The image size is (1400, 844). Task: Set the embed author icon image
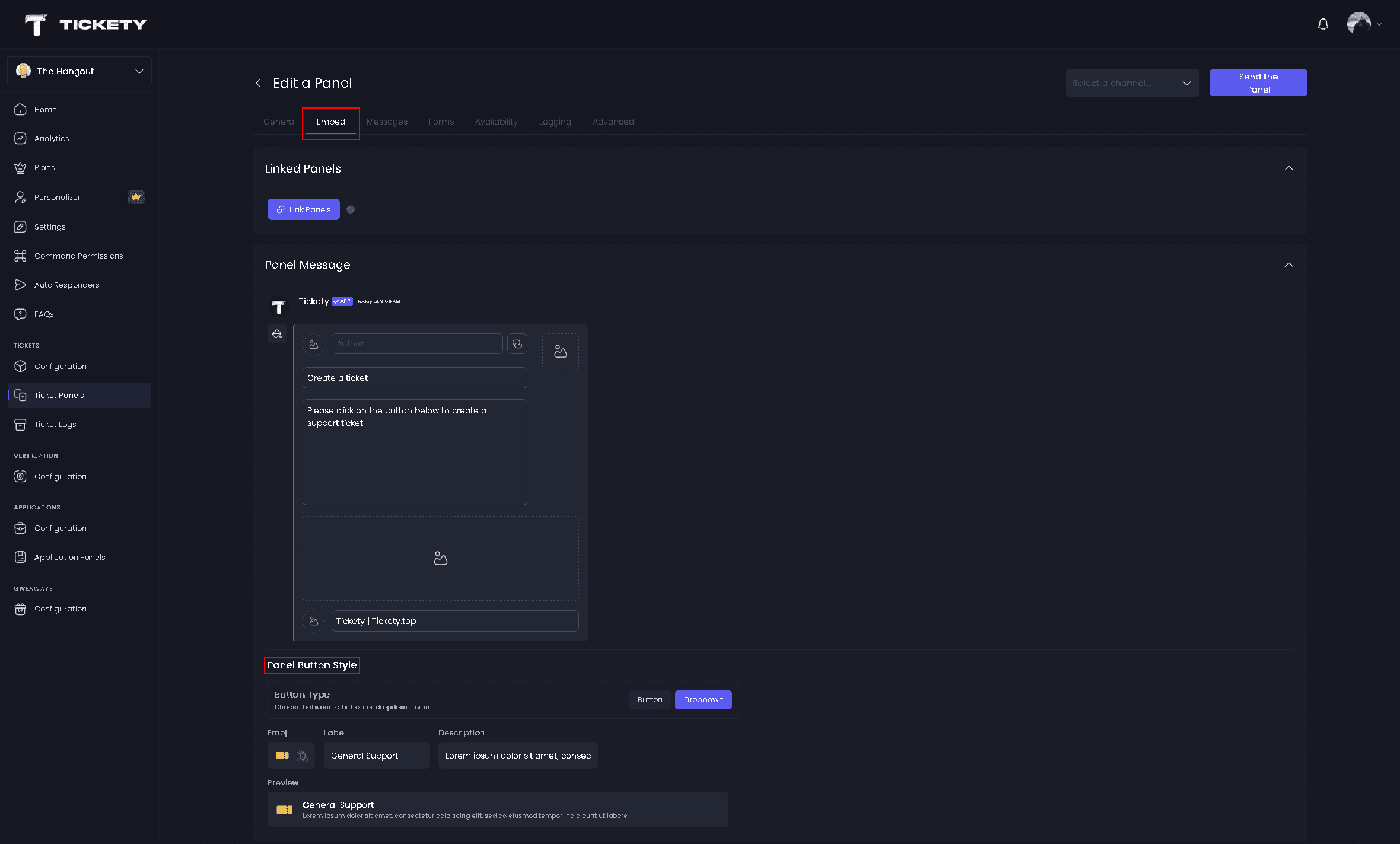(x=314, y=344)
